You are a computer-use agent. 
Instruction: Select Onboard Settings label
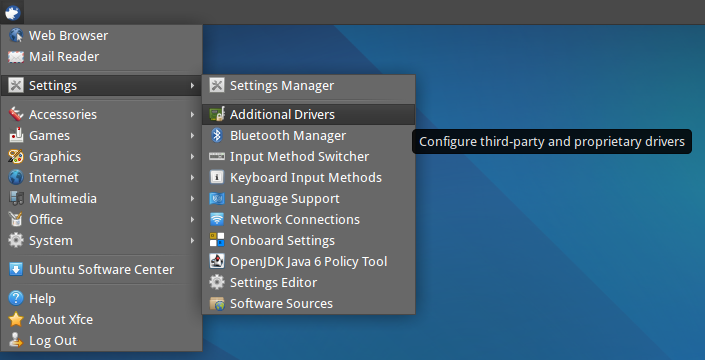[x=282, y=240]
